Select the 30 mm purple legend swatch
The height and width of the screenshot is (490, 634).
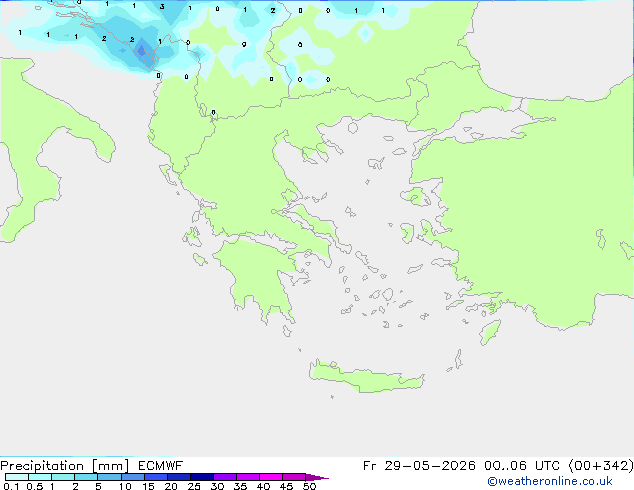pyautogui.click(x=224, y=477)
